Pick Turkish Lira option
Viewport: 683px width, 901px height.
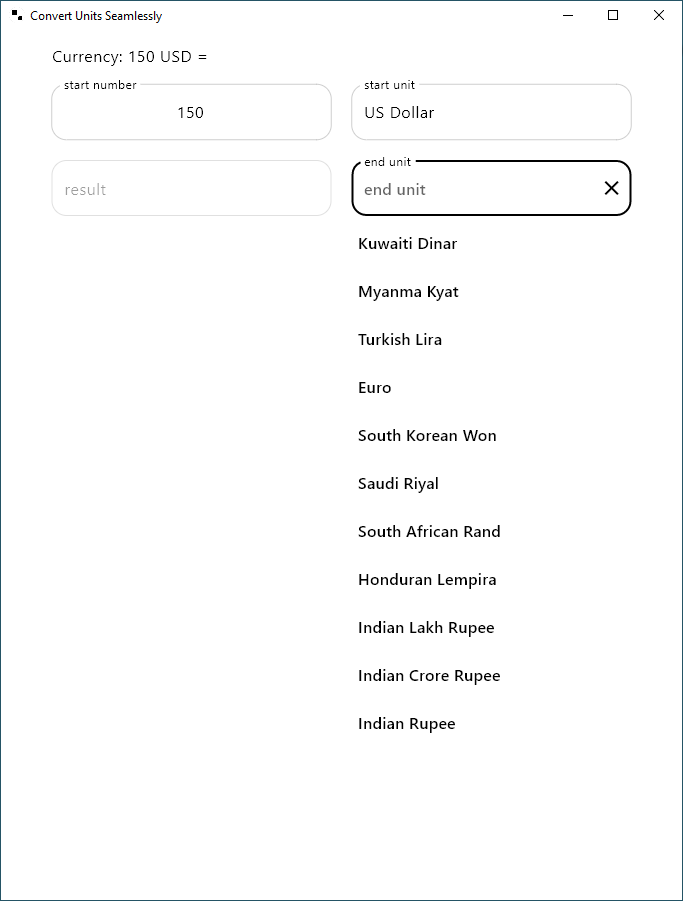coord(491,340)
